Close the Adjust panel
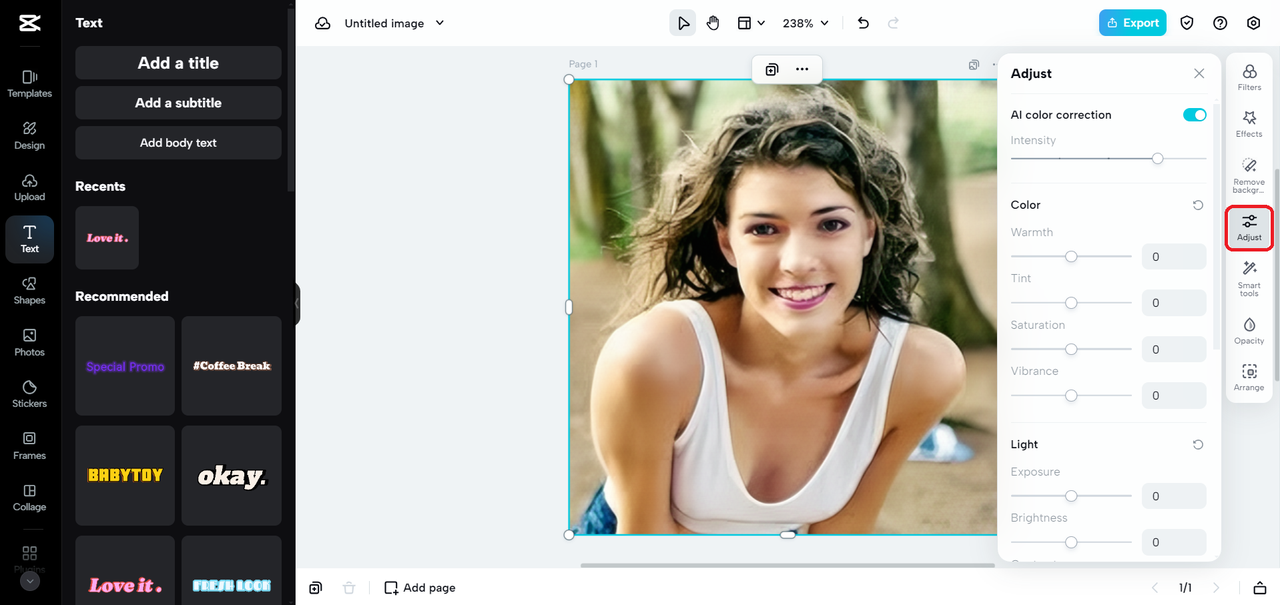The height and width of the screenshot is (605, 1280). (x=1199, y=74)
